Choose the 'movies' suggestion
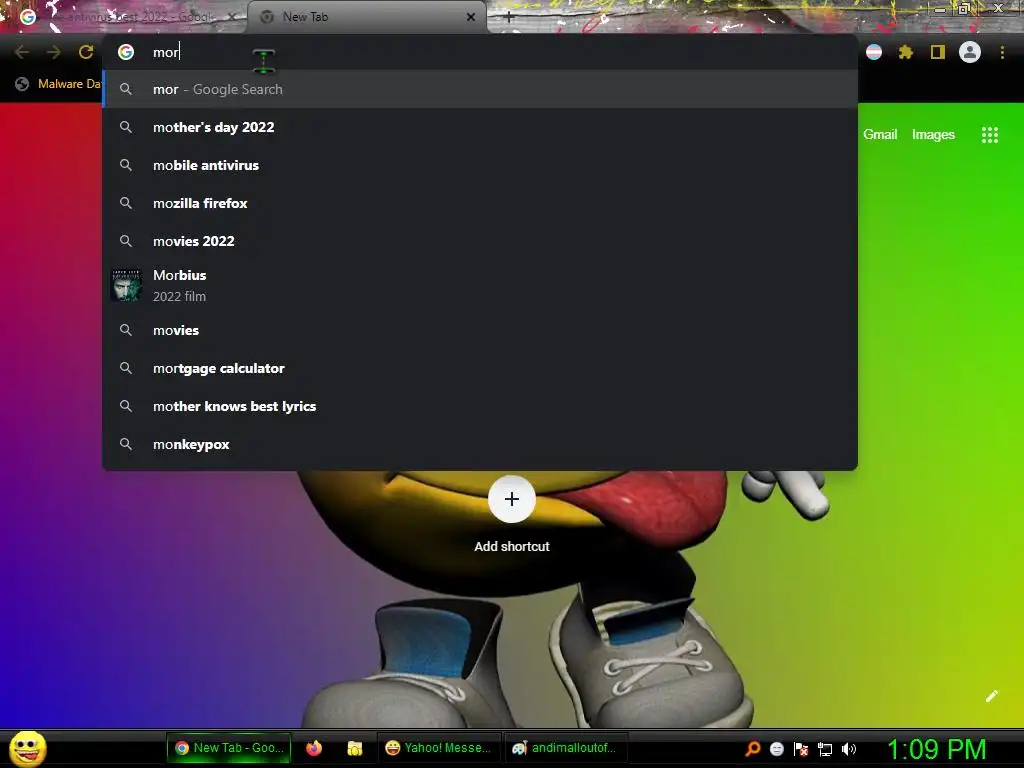 [x=480, y=330]
